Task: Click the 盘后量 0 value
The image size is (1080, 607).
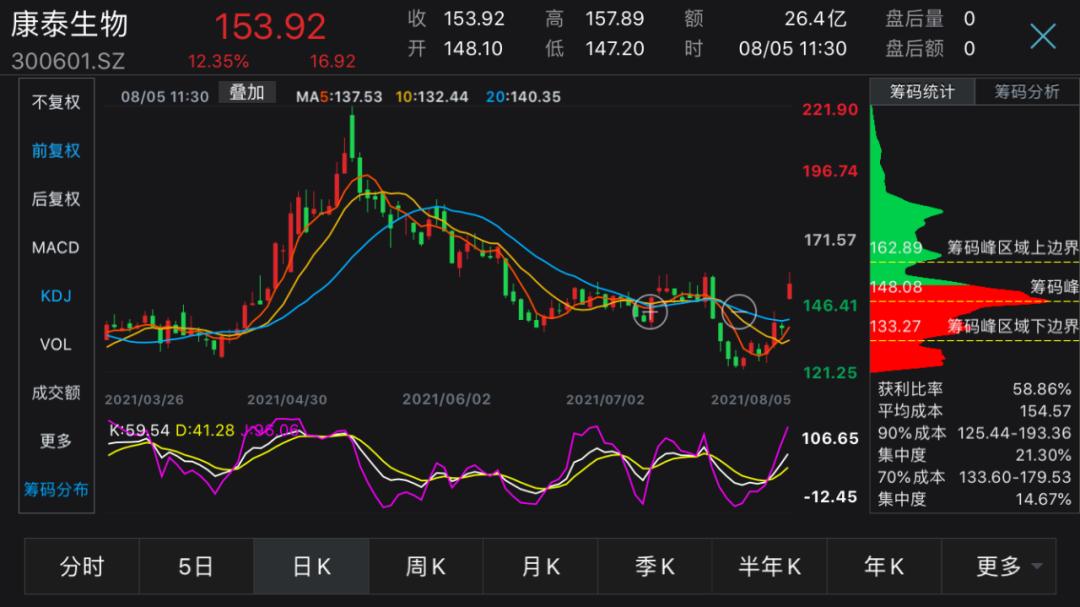Action: 930,19
